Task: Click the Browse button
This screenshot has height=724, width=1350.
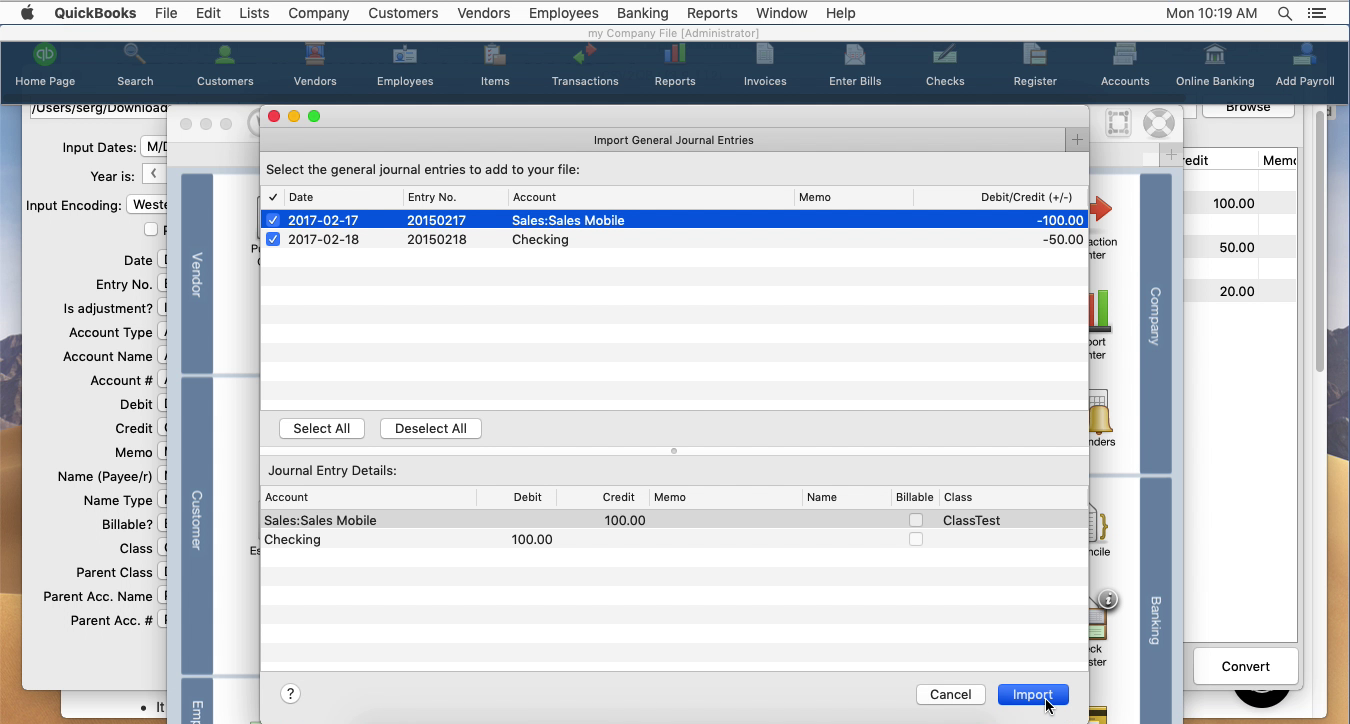Action: click(x=1248, y=108)
